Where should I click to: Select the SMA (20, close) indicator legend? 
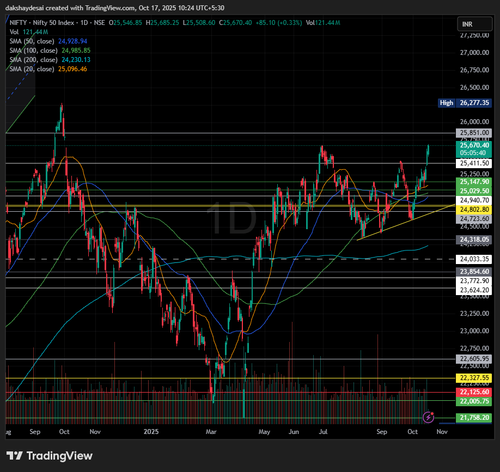48,69
